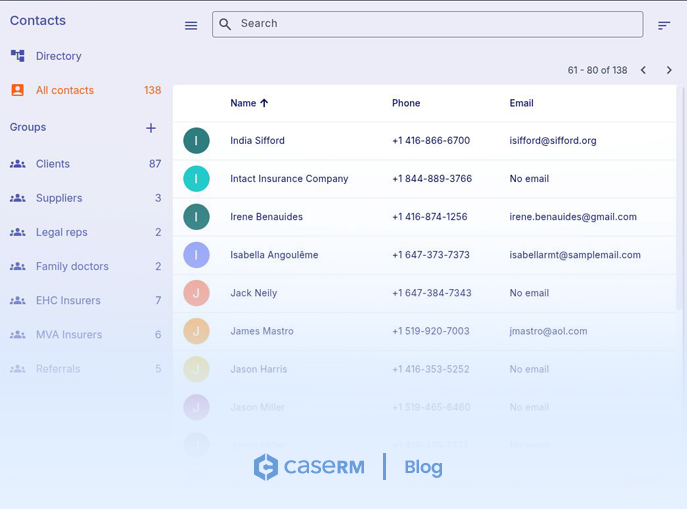The image size is (687, 509).
Task: Click the Clients group icon
Action: click(x=18, y=164)
